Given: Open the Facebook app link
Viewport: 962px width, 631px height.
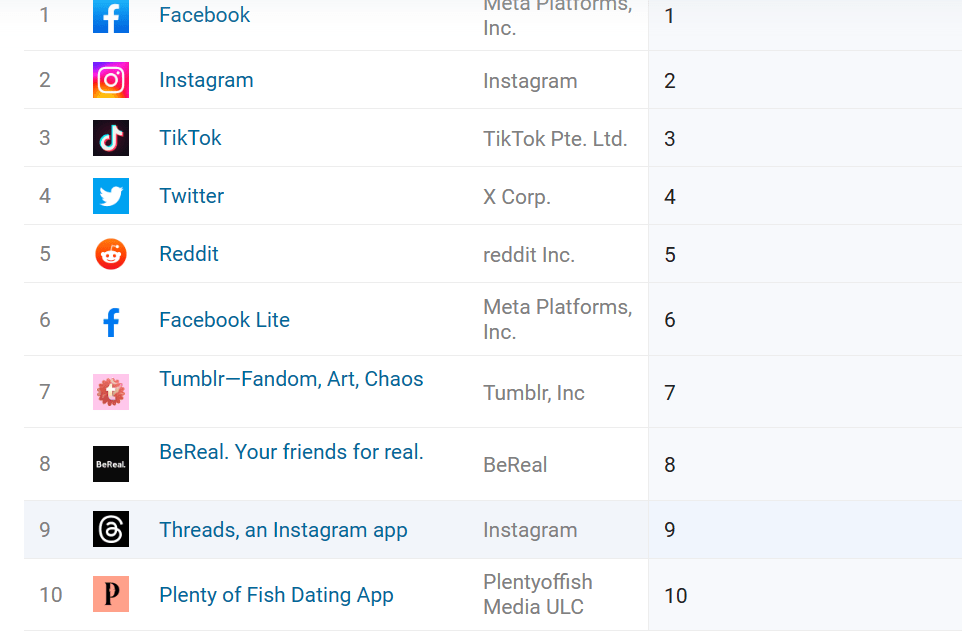Looking at the screenshot, I should (204, 15).
